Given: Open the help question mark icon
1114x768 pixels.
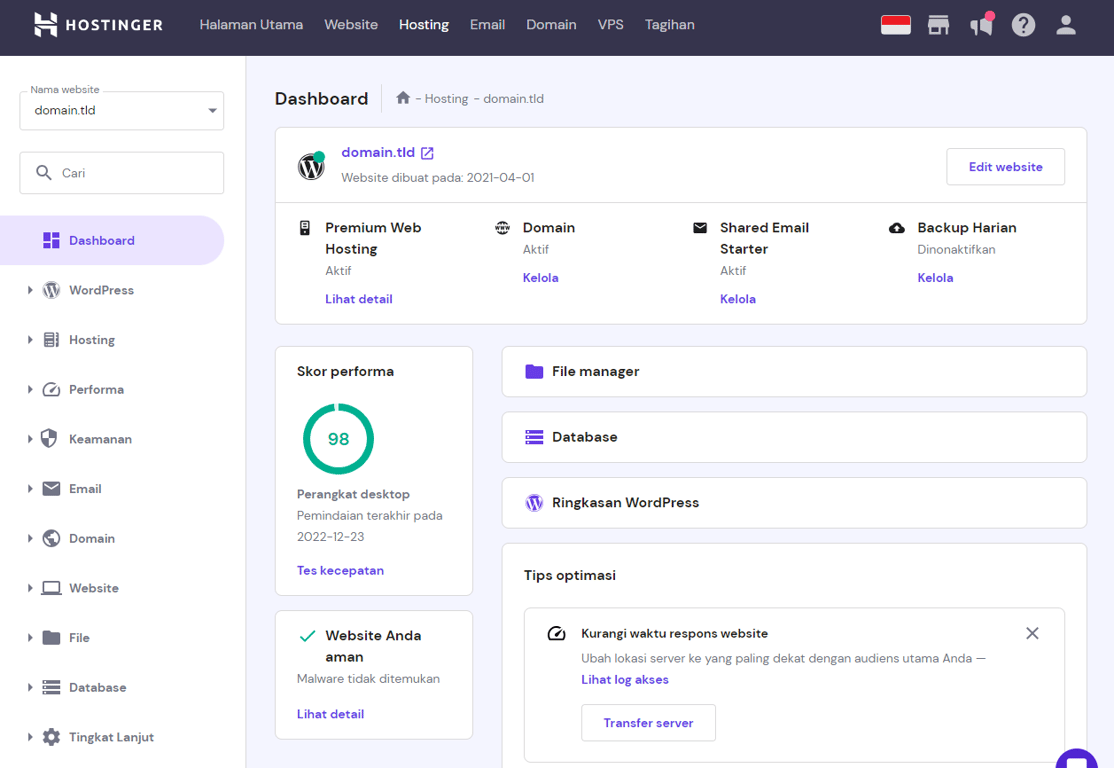Looking at the screenshot, I should tap(1023, 26).
